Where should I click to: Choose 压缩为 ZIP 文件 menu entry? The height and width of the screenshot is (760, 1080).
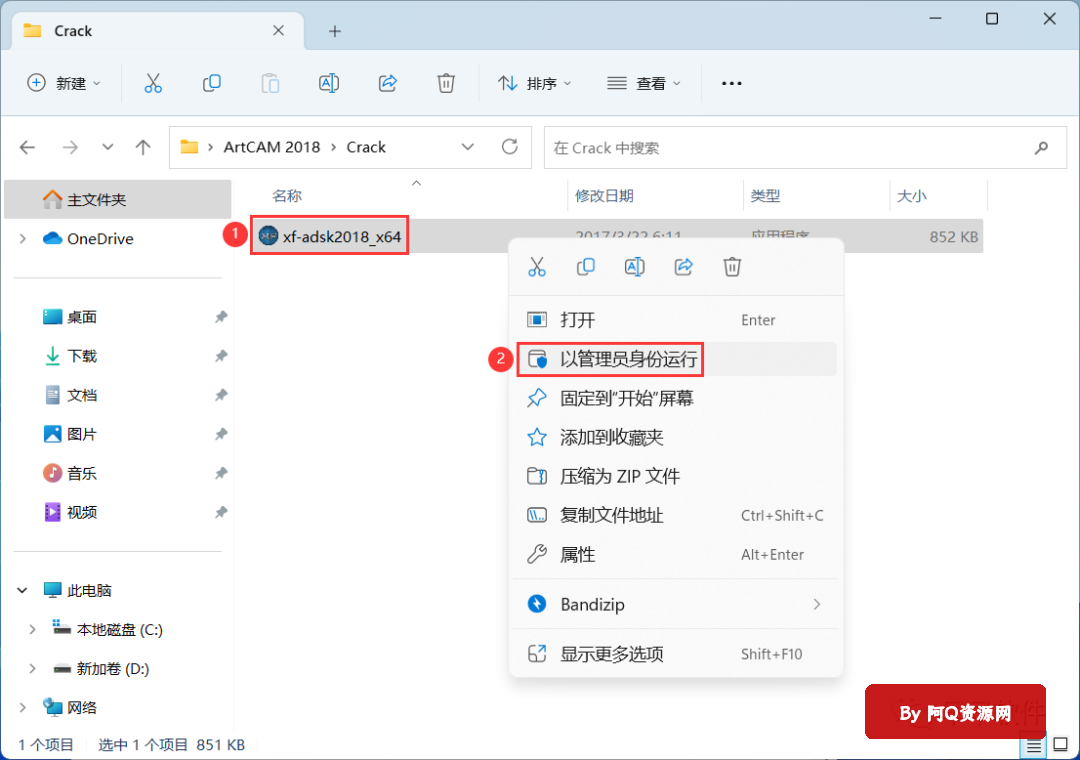pyautogui.click(x=676, y=476)
